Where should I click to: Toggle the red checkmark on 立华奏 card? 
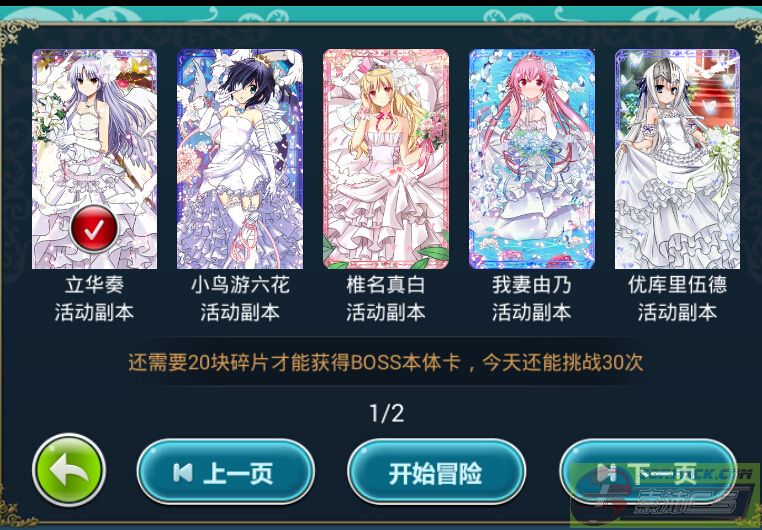point(94,229)
